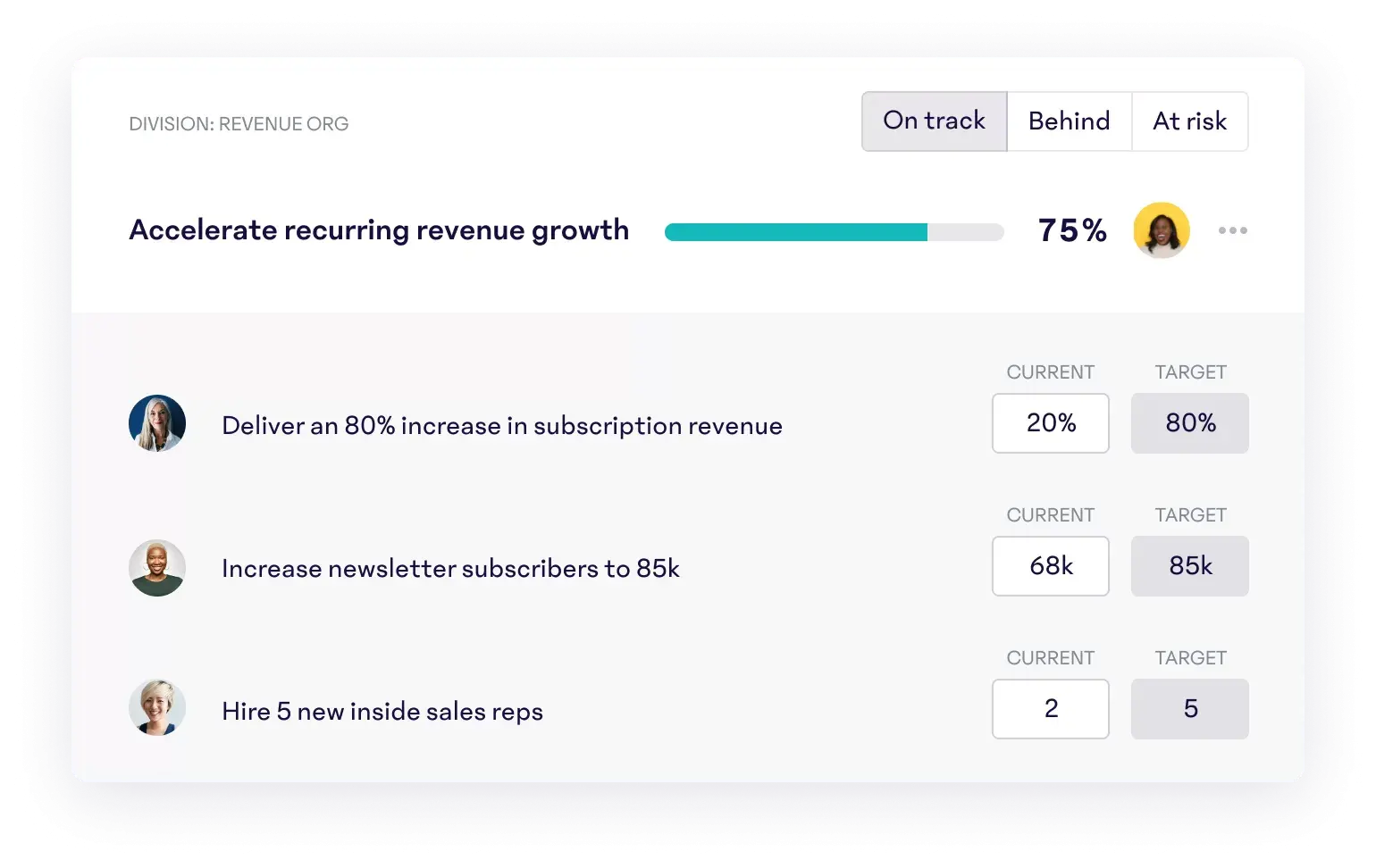Click the target value 5 box
The image size is (1376, 868).
[x=1189, y=709]
